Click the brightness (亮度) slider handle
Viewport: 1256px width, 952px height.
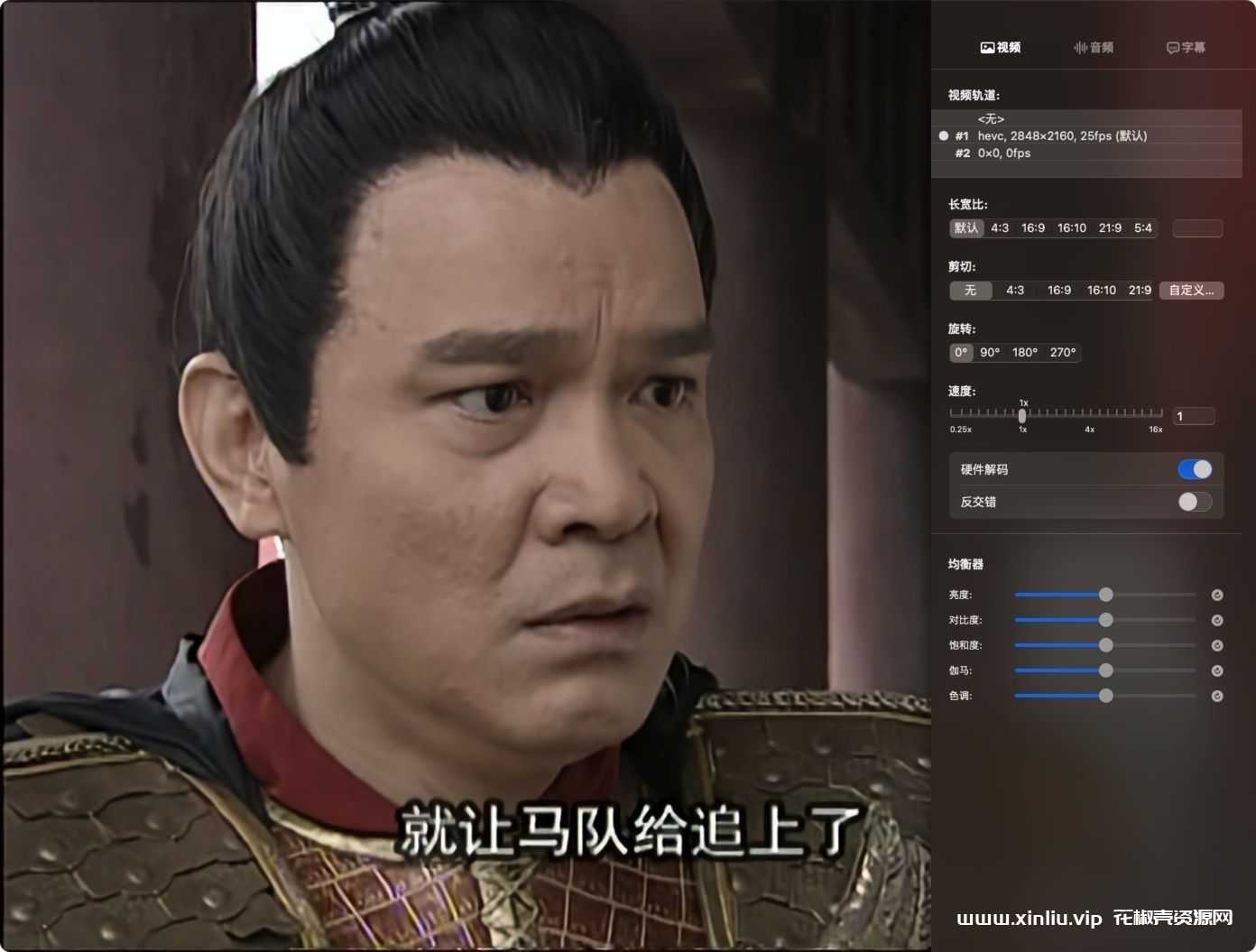point(1105,595)
